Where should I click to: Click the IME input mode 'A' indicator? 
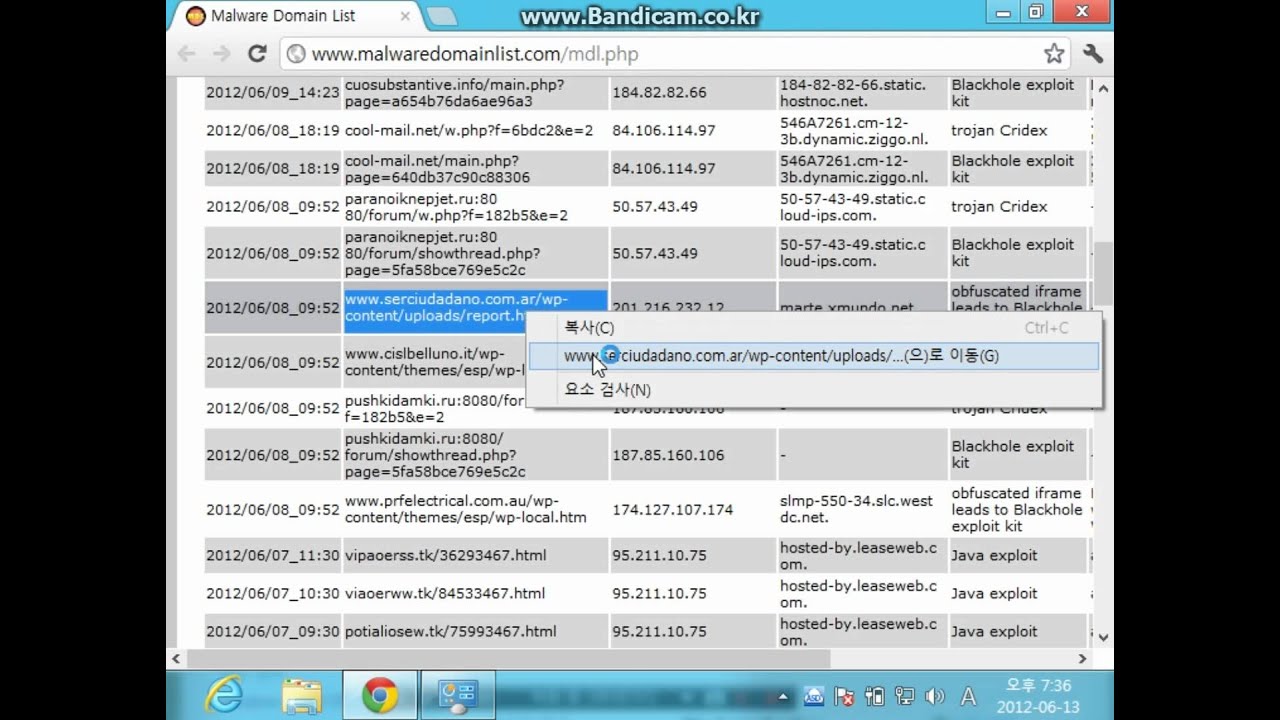(x=968, y=697)
